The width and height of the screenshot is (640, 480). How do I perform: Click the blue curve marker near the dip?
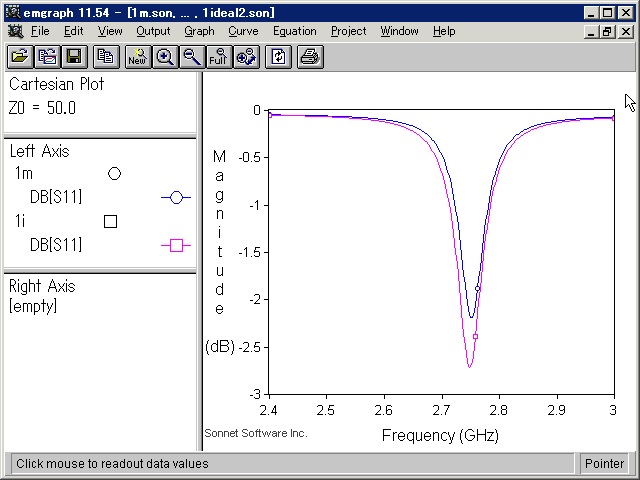478,289
